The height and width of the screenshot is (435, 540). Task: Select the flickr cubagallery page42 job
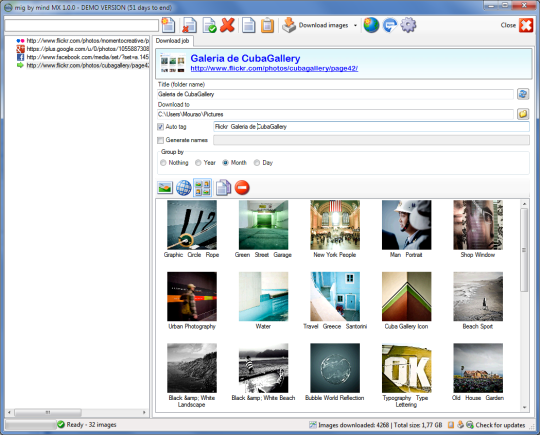(83, 65)
